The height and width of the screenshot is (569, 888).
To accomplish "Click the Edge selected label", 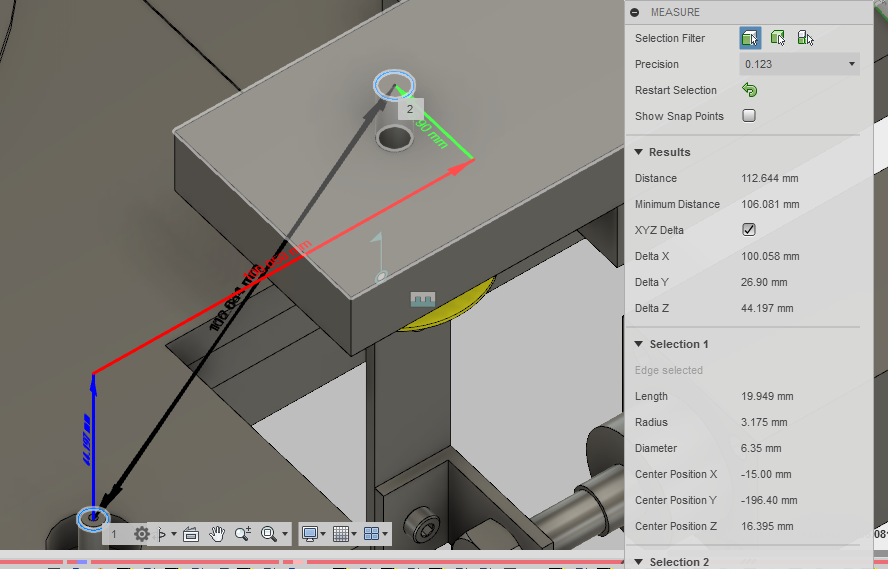I will click(x=668, y=370).
